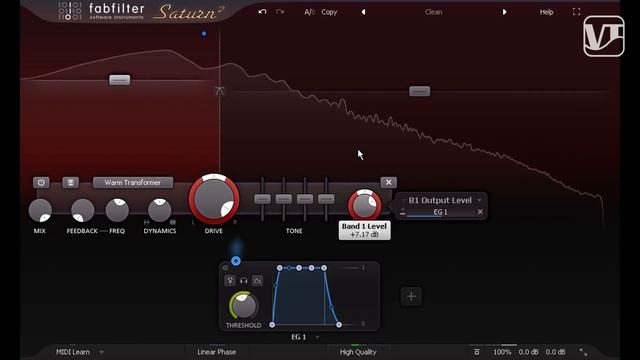The image size is (640, 360).
Task: Load the previous preset with left arrow
Action: pyautogui.click(x=363, y=12)
